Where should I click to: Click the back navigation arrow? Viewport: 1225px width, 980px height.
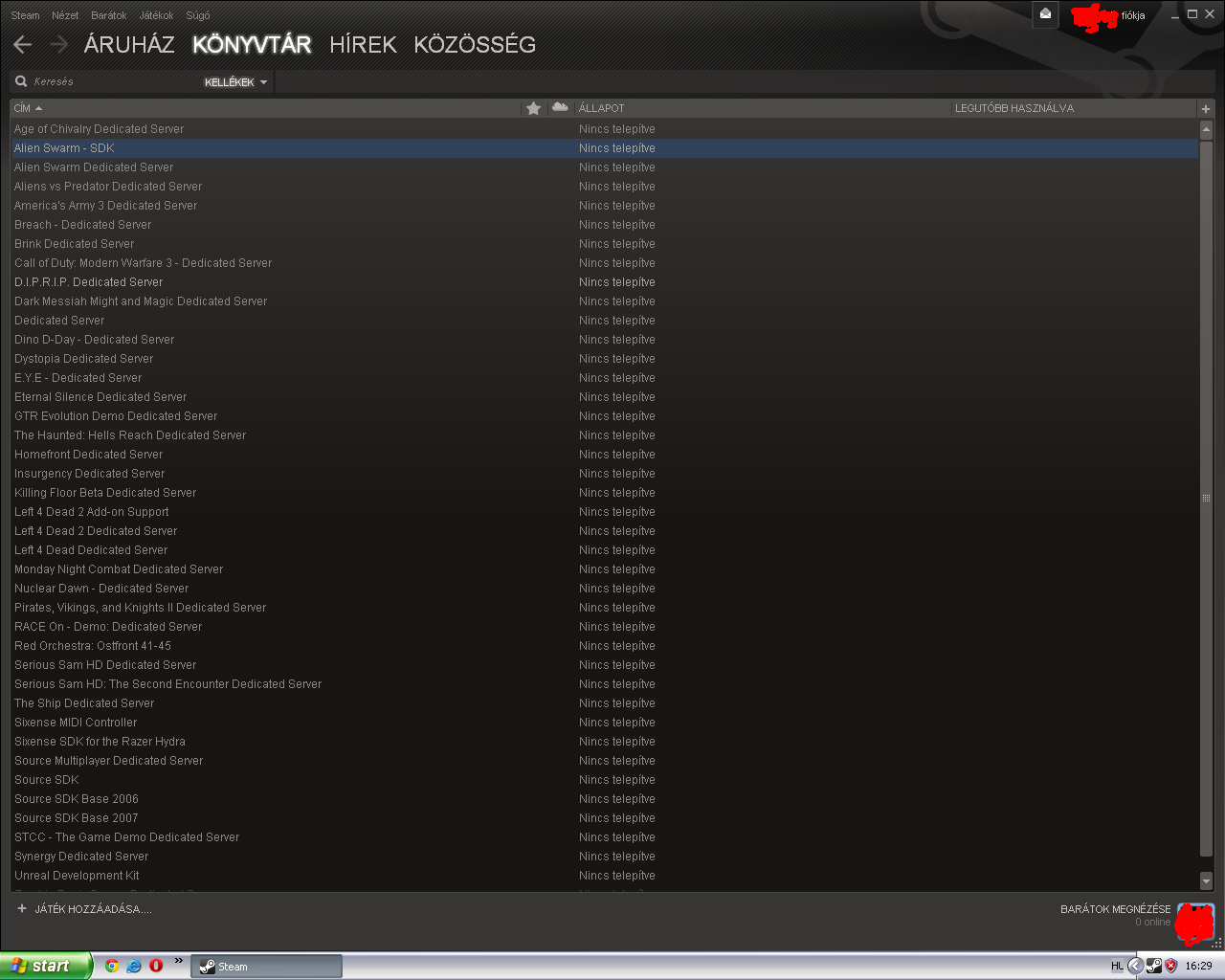[x=23, y=45]
